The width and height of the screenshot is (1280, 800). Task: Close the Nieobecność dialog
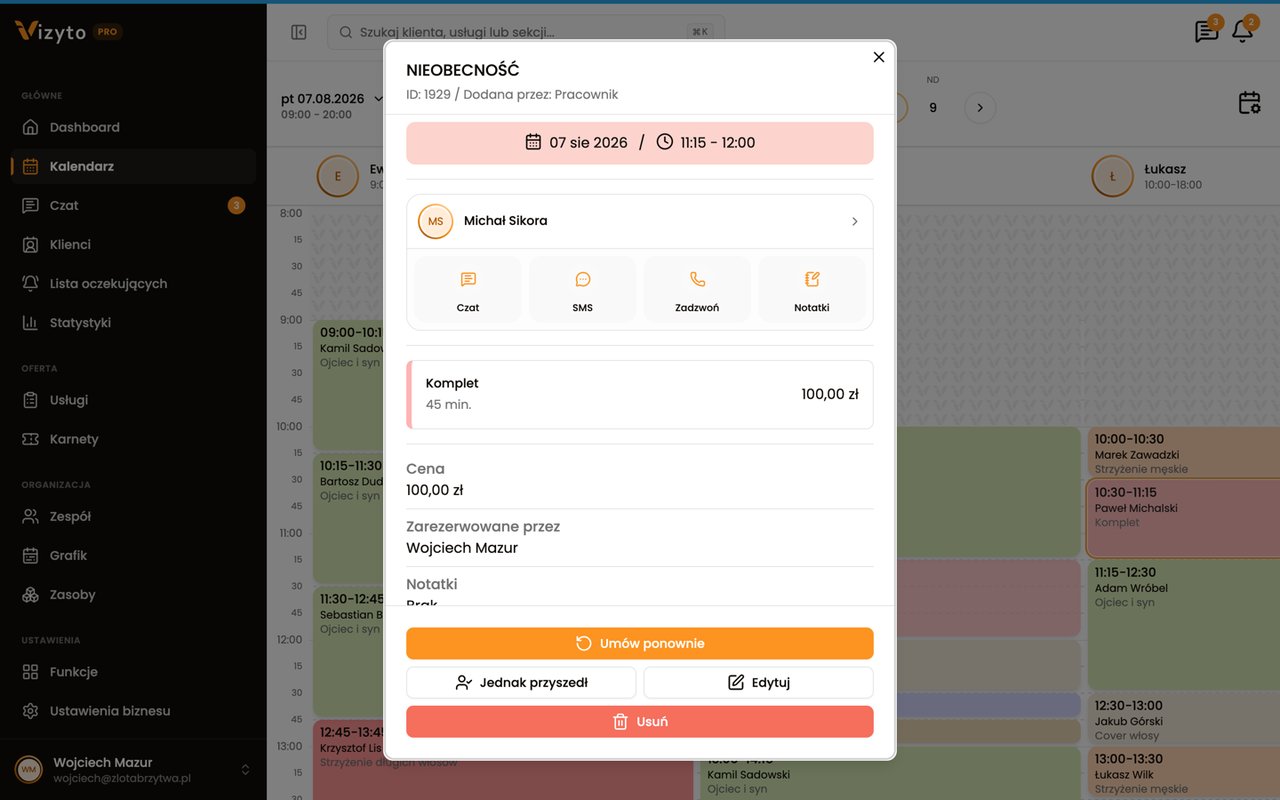(879, 57)
